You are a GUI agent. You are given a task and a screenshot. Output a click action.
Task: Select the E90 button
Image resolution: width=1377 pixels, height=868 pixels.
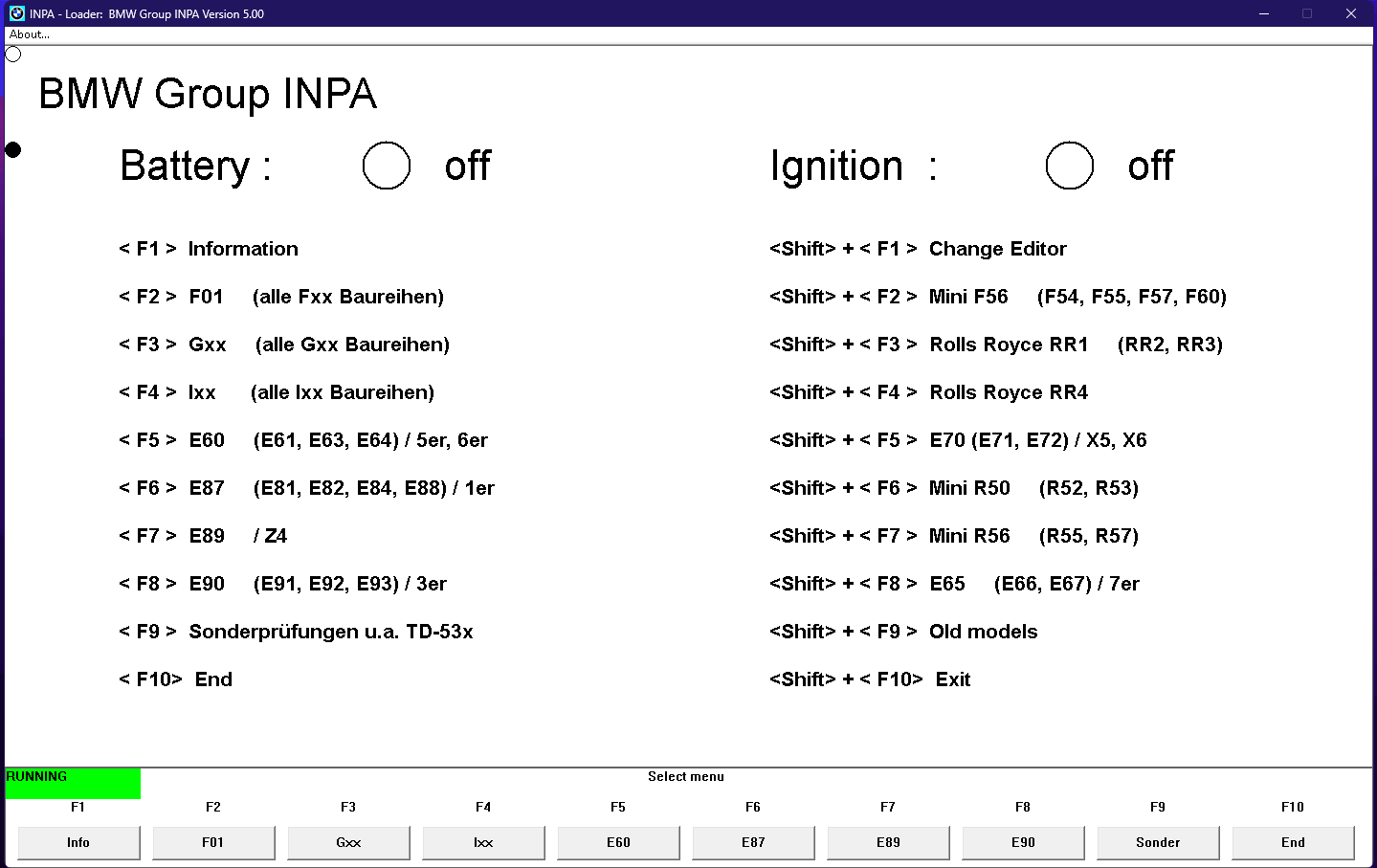coord(1023,842)
